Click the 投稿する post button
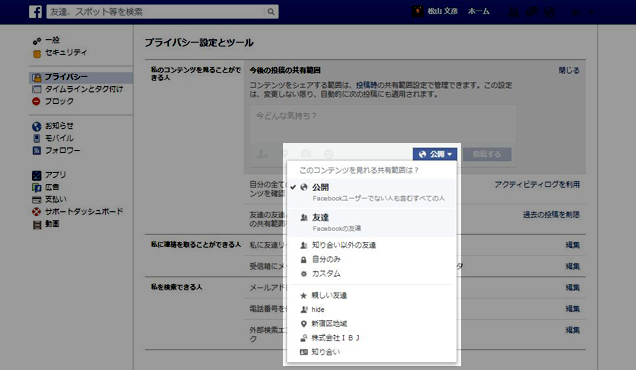Viewport: 636px width, 370px height. 487,154
